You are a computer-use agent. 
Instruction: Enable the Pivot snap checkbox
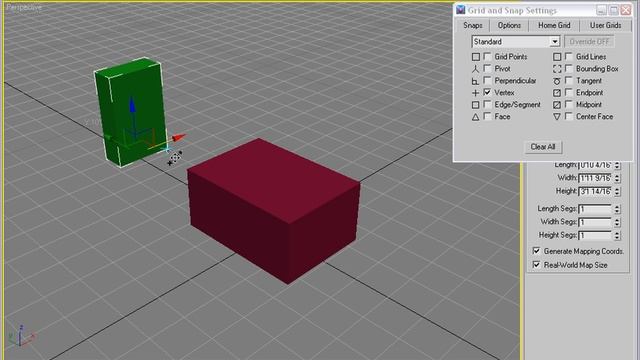point(487,68)
